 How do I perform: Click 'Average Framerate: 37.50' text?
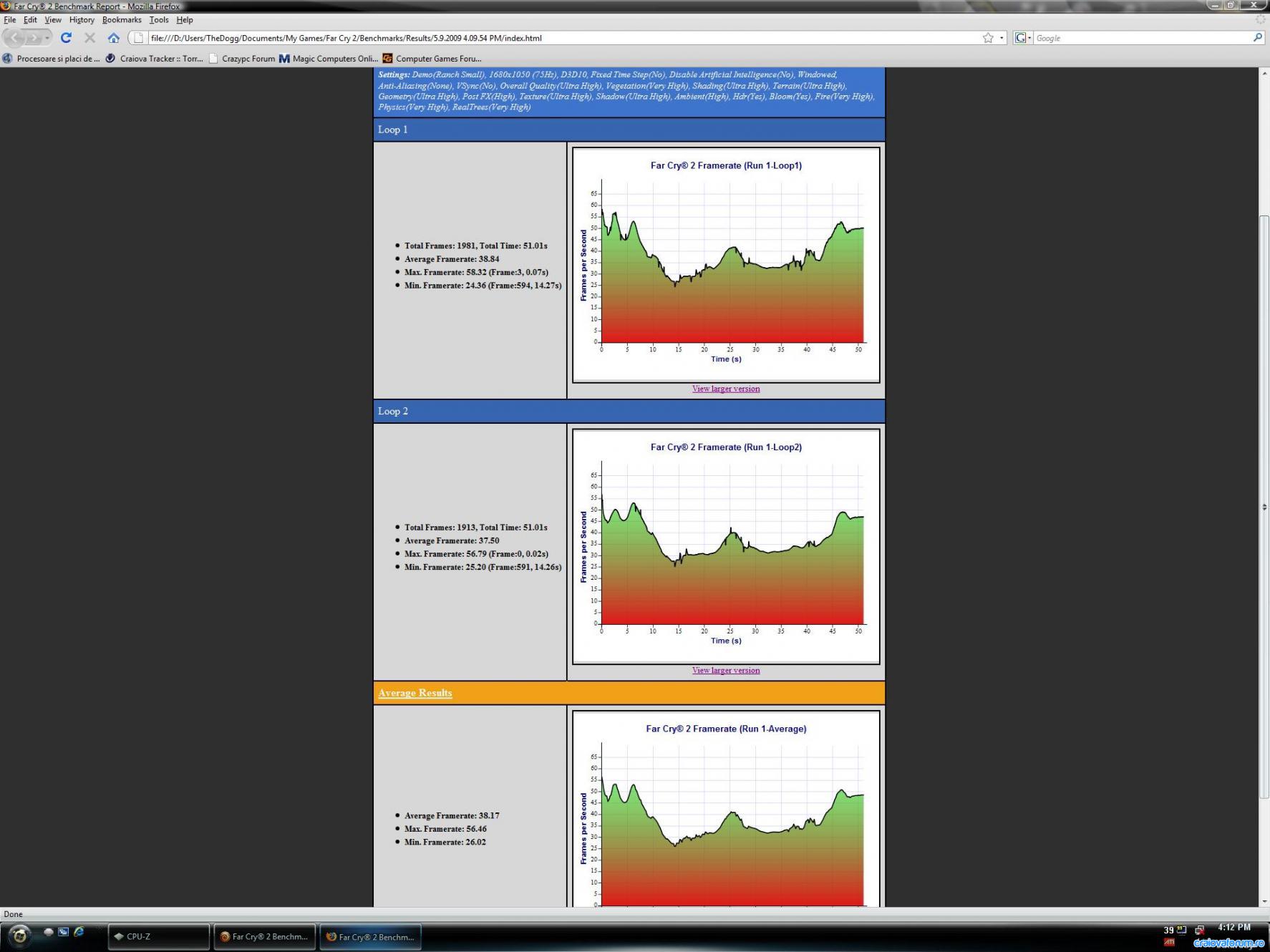click(452, 541)
